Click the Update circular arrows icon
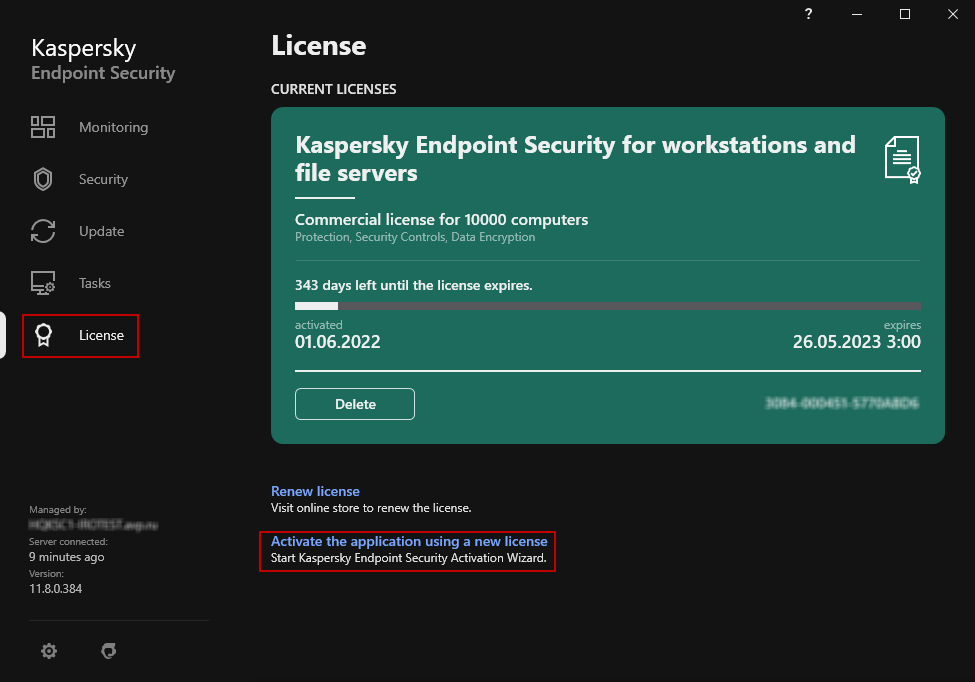Image resolution: width=975 pixels, height=682 pixels. [43, 231]
